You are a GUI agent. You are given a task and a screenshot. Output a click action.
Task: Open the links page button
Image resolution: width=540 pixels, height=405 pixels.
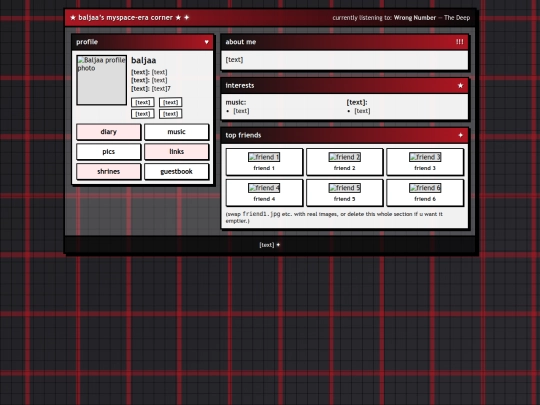click(x=176, y=152)
